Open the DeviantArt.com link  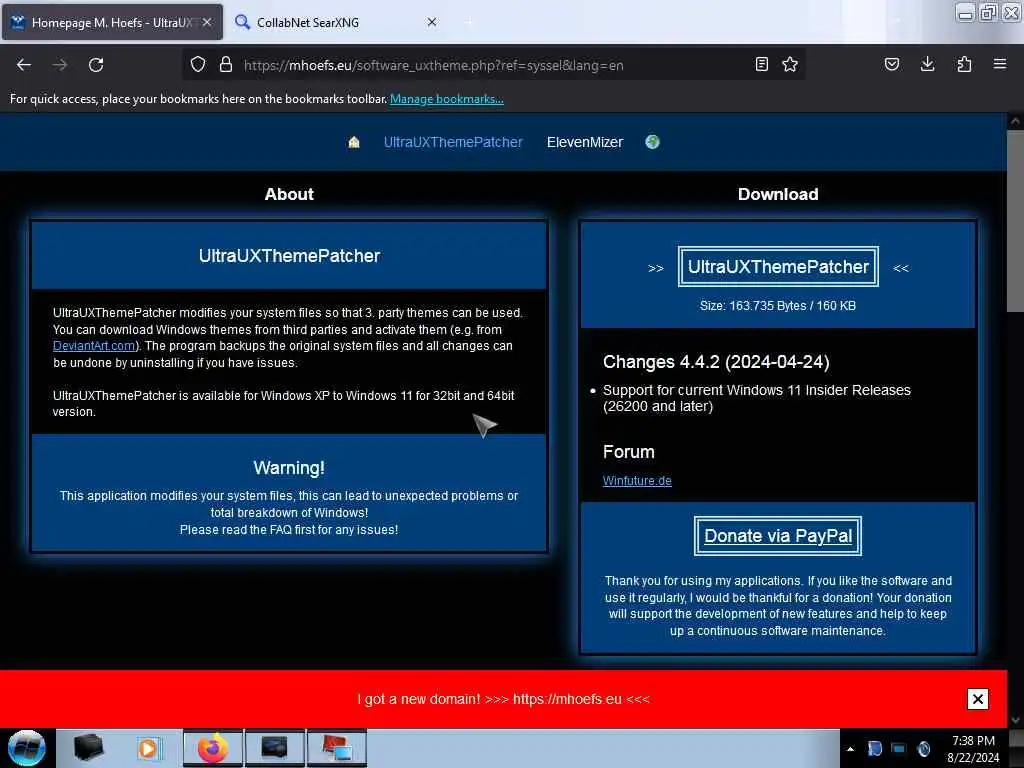pos(94,345)
